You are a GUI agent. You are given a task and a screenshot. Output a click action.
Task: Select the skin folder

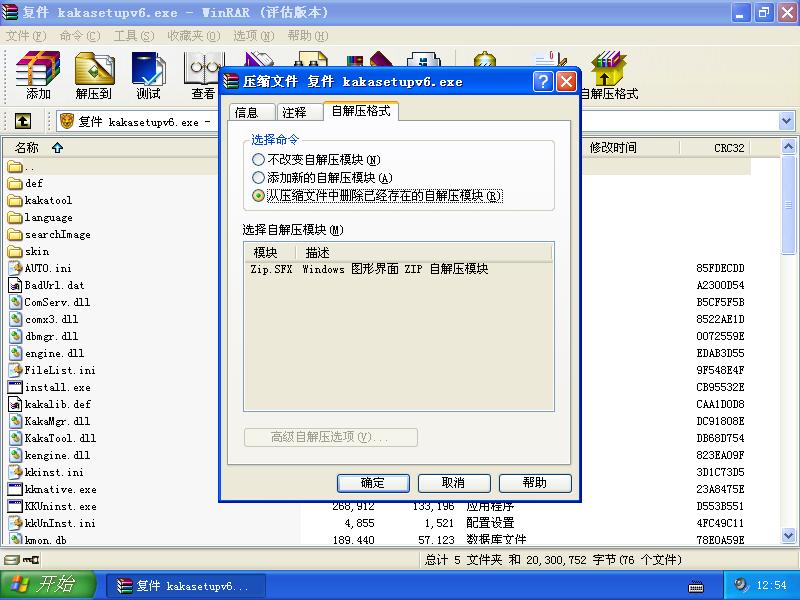point(29,251)
